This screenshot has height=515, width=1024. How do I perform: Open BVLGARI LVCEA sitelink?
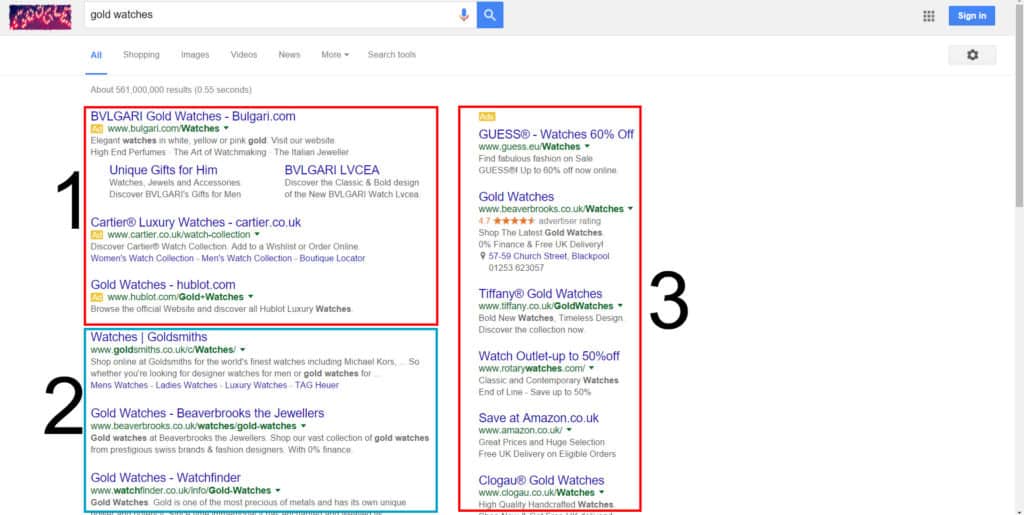click(332, 170)
